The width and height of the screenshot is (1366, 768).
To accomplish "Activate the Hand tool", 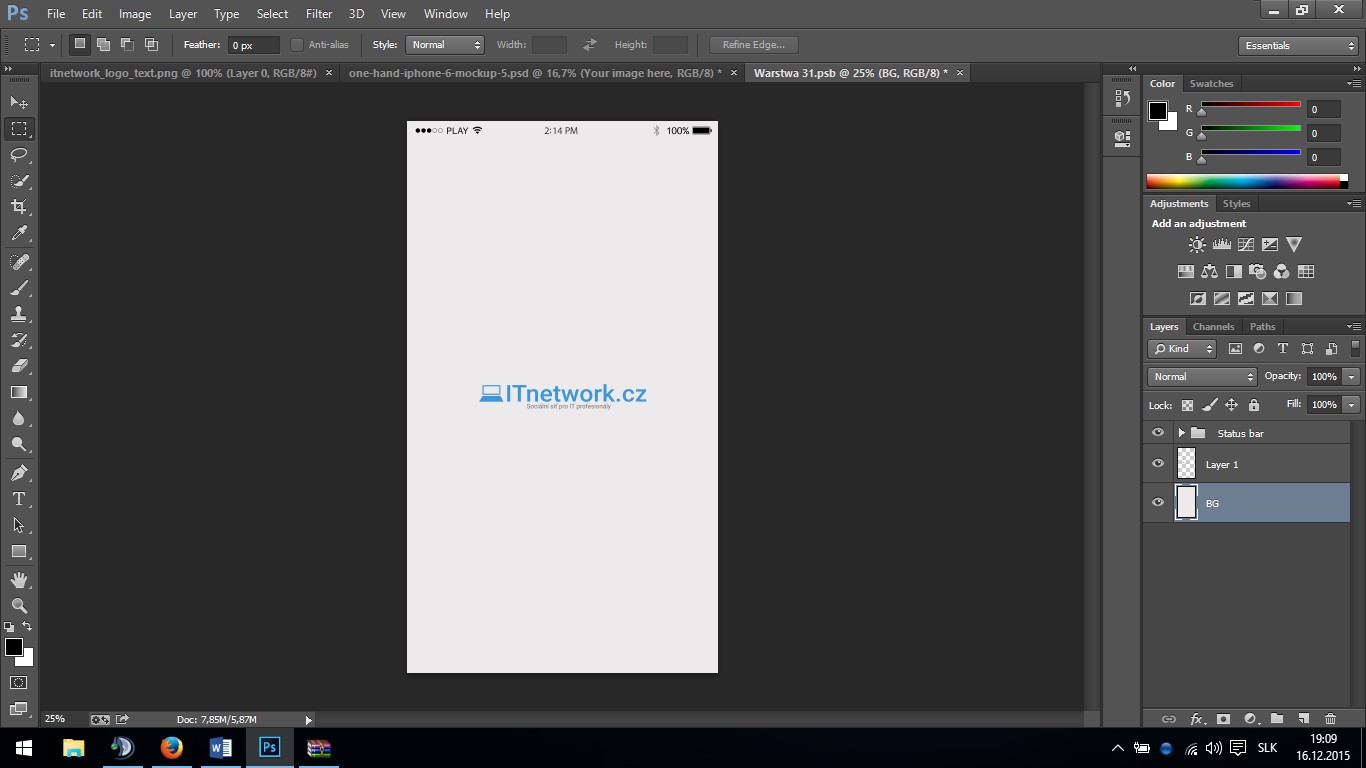I will click(x=19, y=580).
